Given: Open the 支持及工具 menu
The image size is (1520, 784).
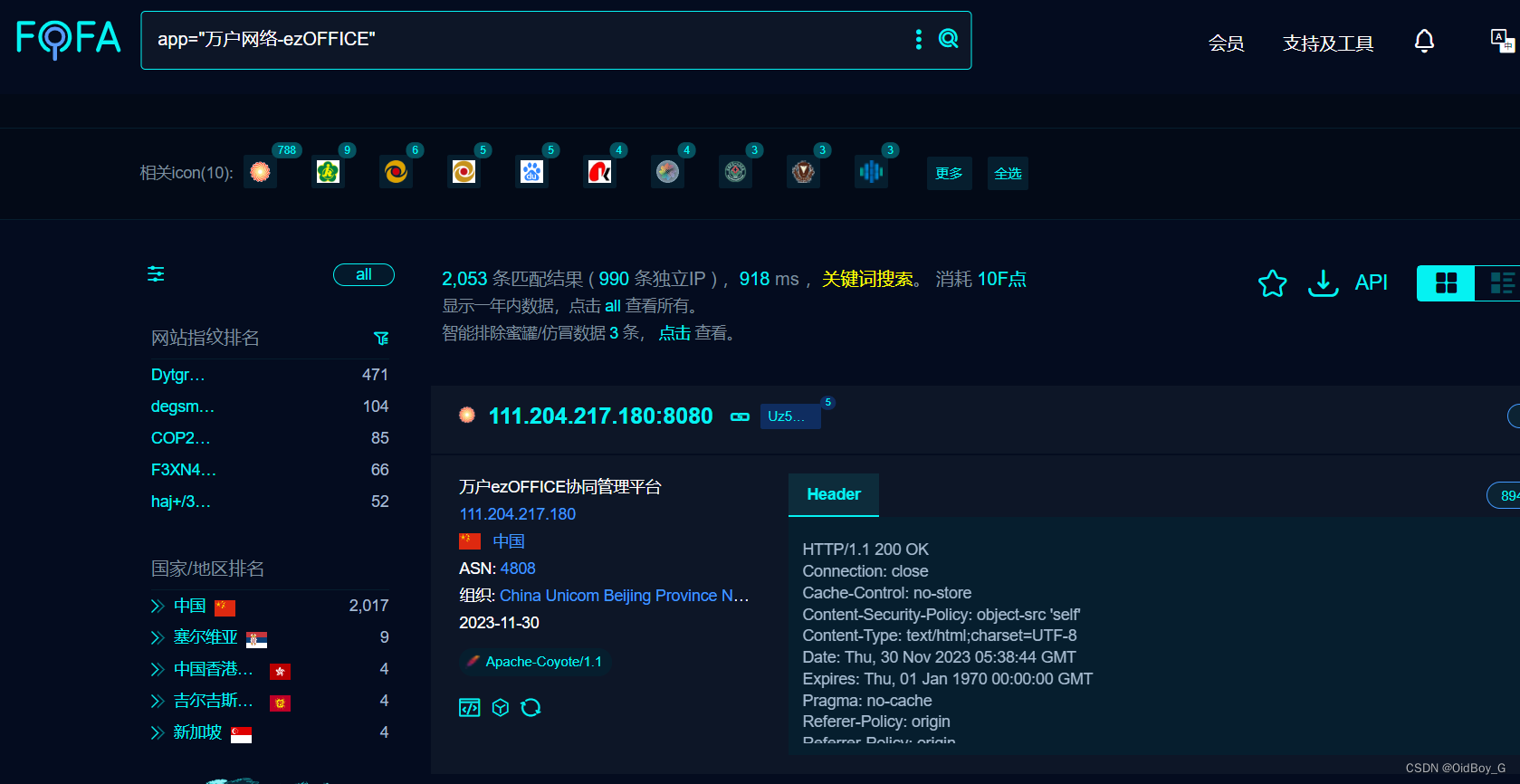Looking at the screenshot, I should tap(1328, 43).
